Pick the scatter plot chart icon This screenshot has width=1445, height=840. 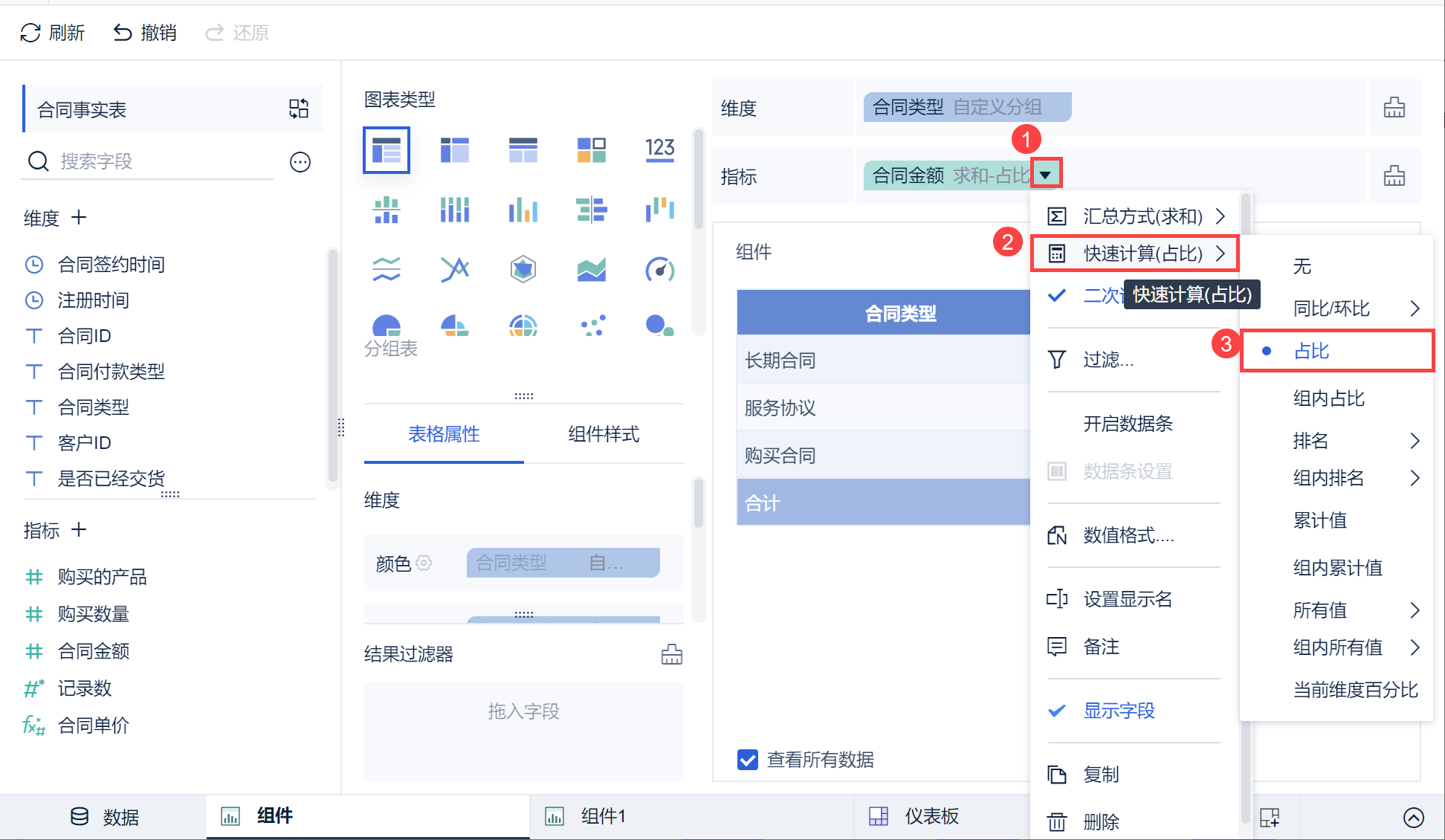592,326
